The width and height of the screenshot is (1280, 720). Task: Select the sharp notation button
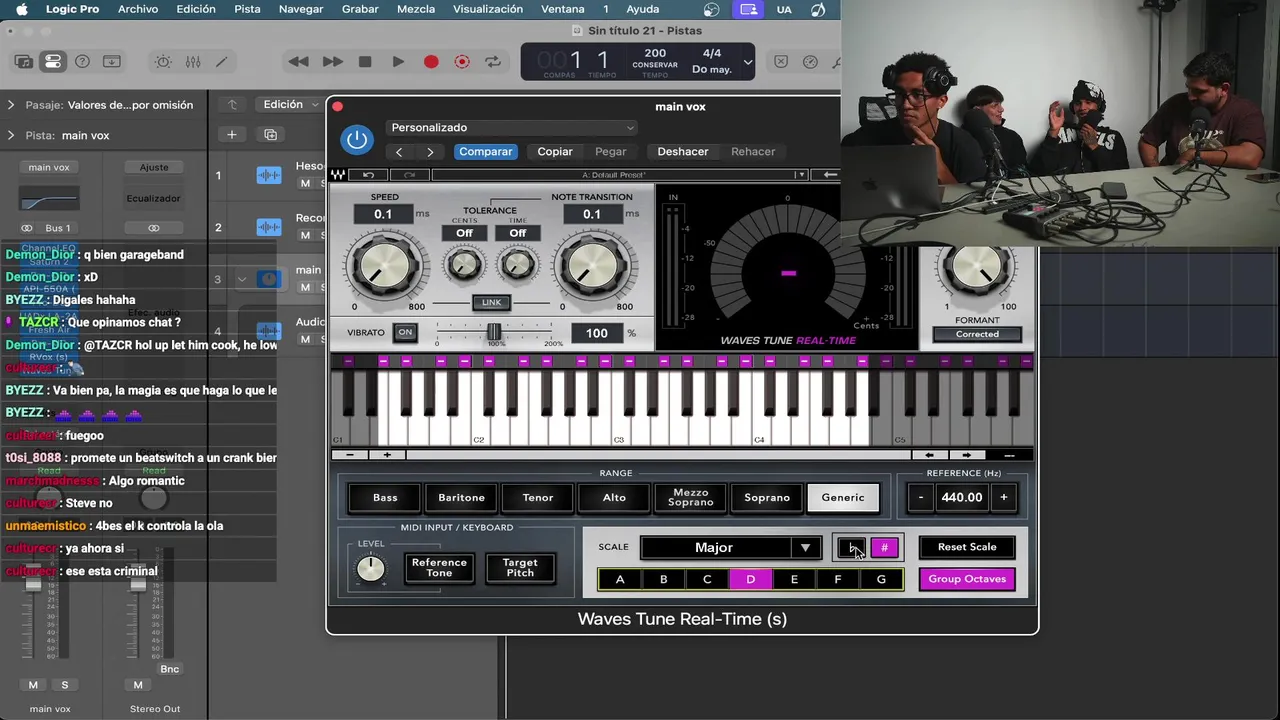[884, 547]
